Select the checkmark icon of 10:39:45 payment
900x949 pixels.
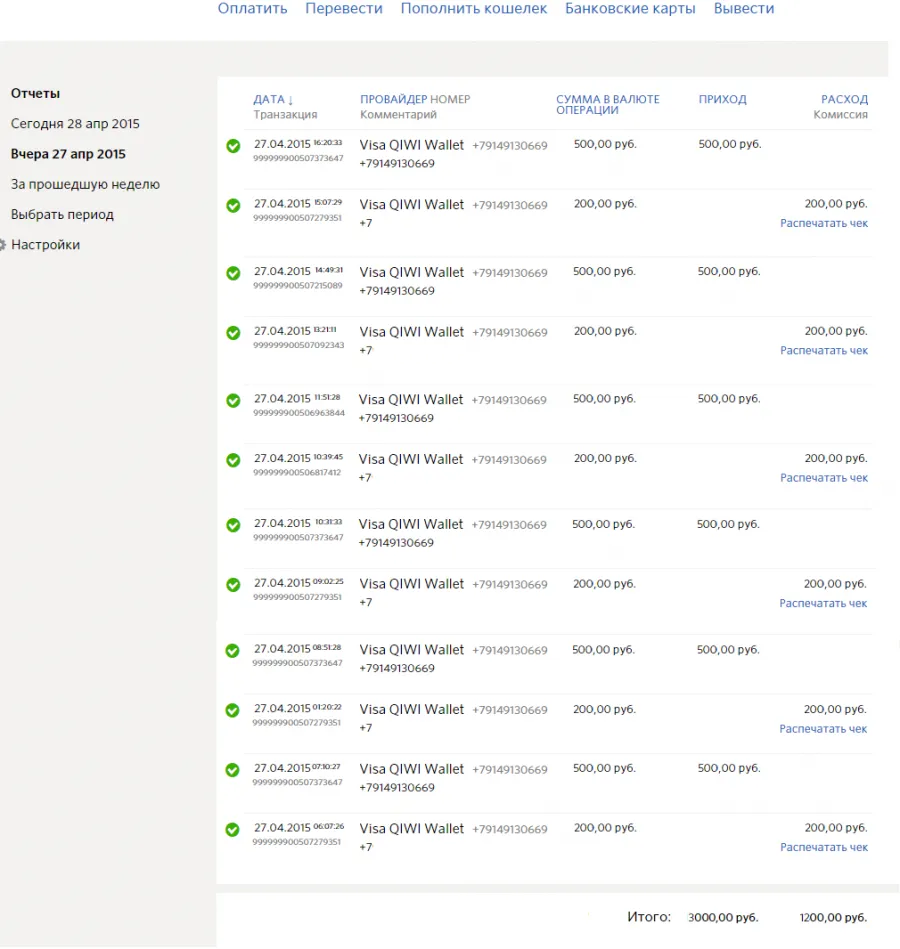pyautogui.click(x=233, y=460)
